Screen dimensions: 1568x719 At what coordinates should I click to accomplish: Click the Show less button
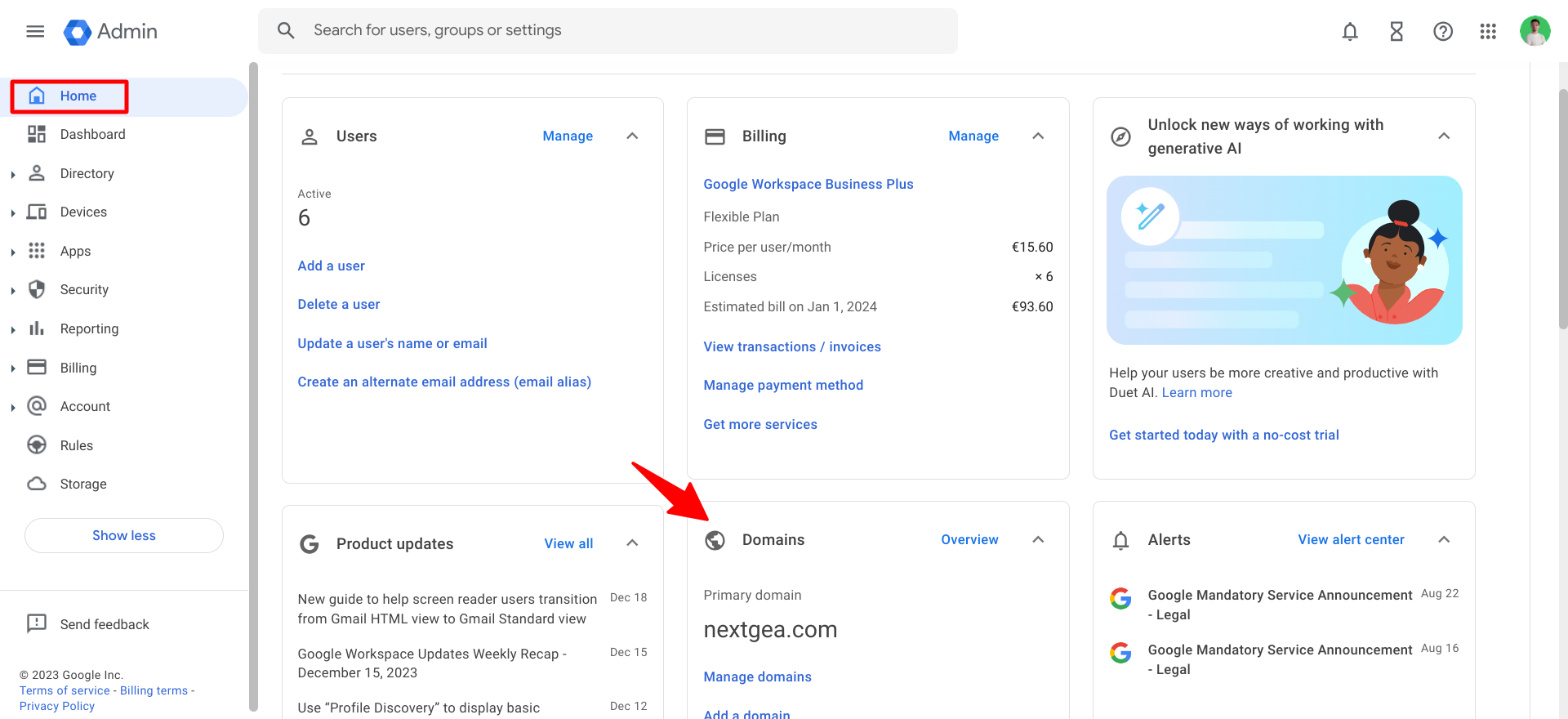click(x=124, y=535)
